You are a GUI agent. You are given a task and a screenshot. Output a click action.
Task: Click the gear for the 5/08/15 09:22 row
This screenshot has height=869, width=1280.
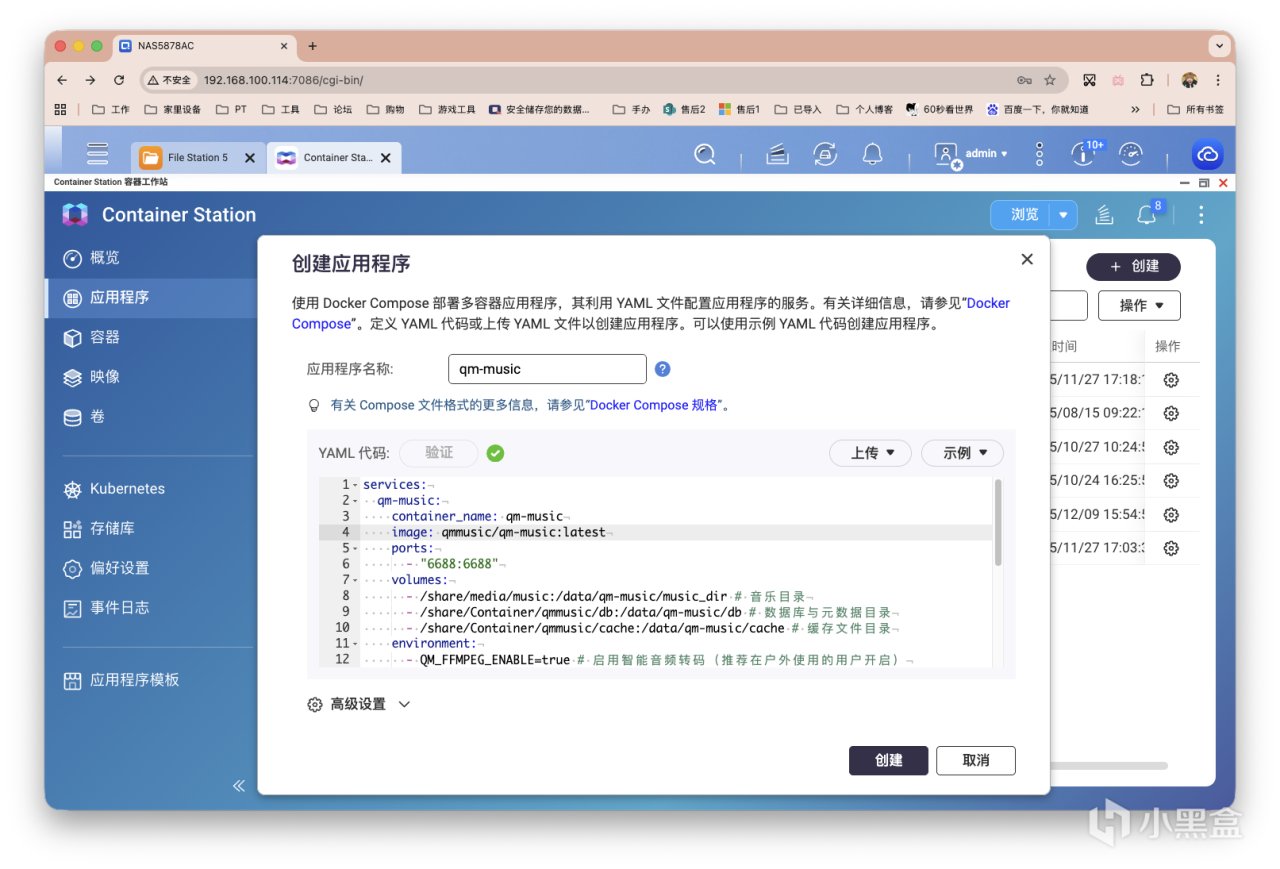click(x=1171, y=413)
